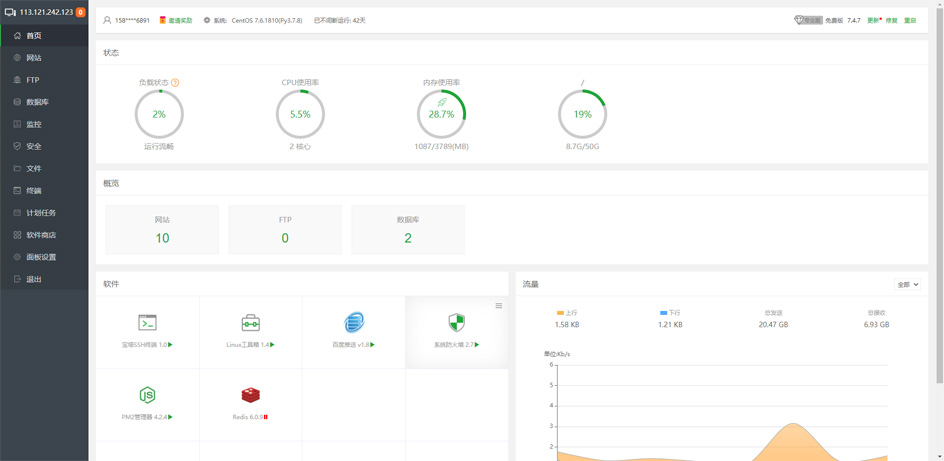Screen dimensions: 944x461
Task: Click the 总发送 20.47 GB value
Action: point(773,324)
